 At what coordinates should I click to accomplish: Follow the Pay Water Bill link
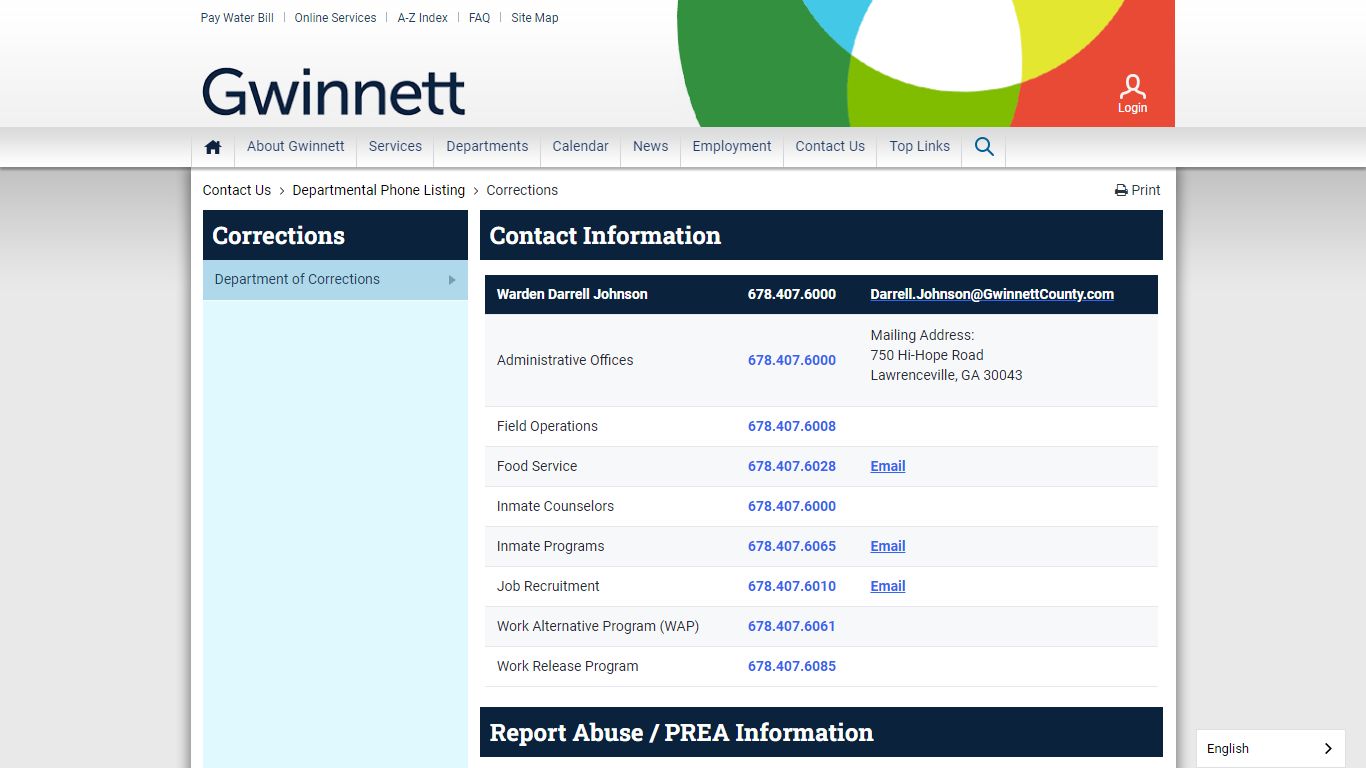coord(237,18)
